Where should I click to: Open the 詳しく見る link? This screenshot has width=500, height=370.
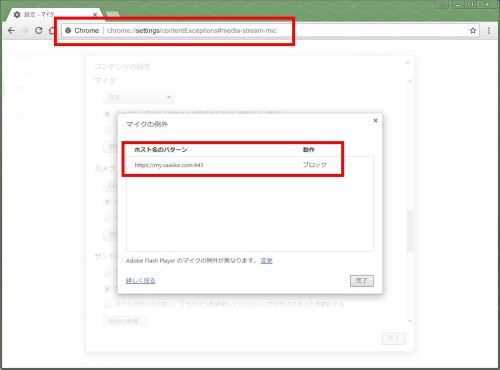click(x=140, y=281)
